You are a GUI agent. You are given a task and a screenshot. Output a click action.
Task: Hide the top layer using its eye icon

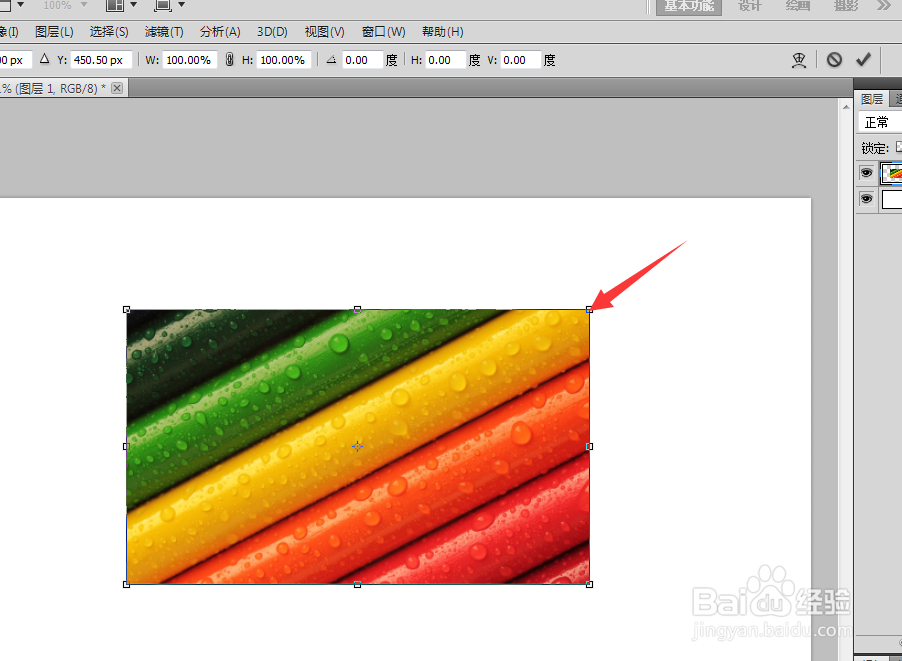tap(866, 173)
